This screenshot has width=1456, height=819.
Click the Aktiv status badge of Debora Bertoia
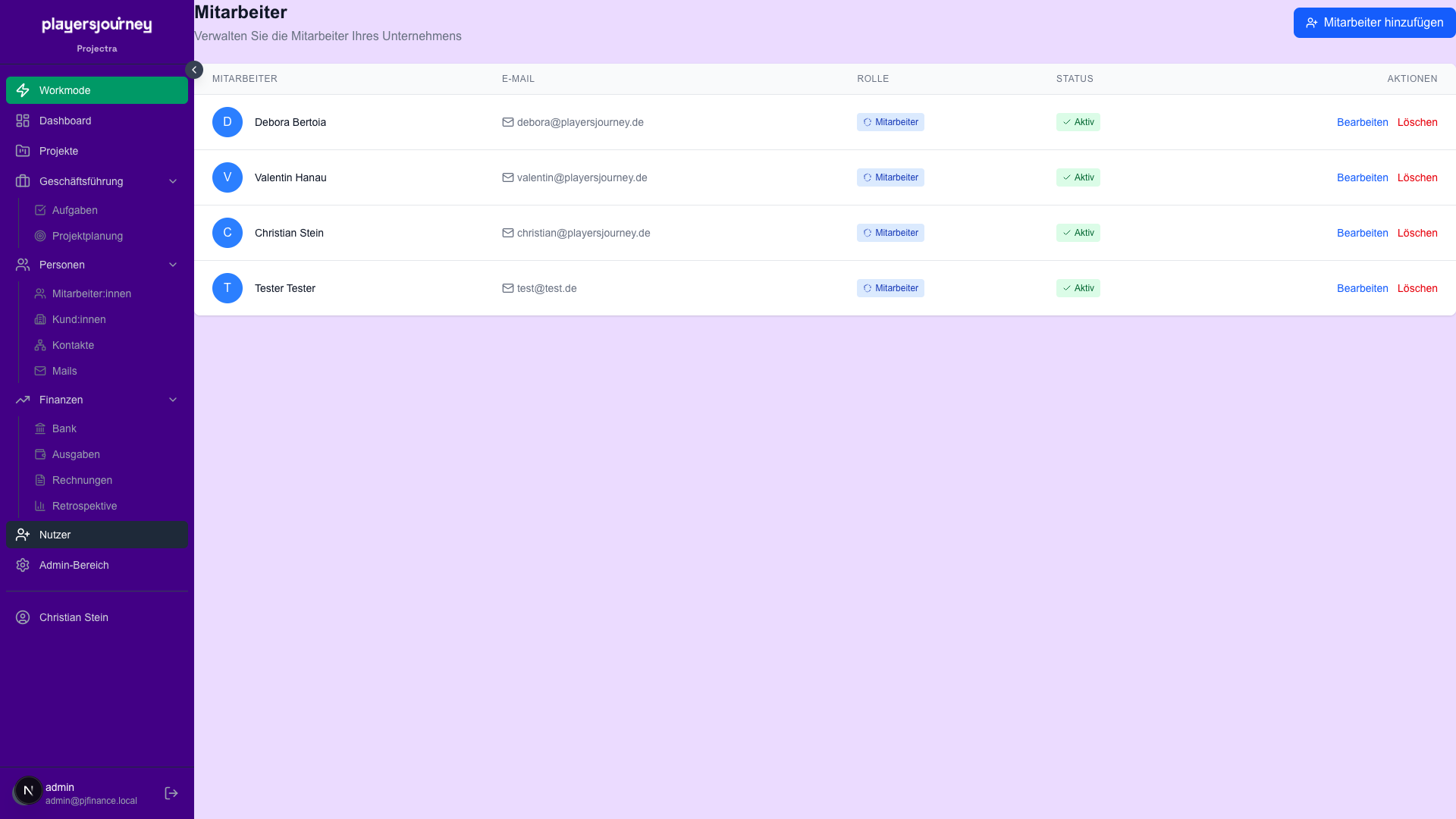click(1078, 122)
